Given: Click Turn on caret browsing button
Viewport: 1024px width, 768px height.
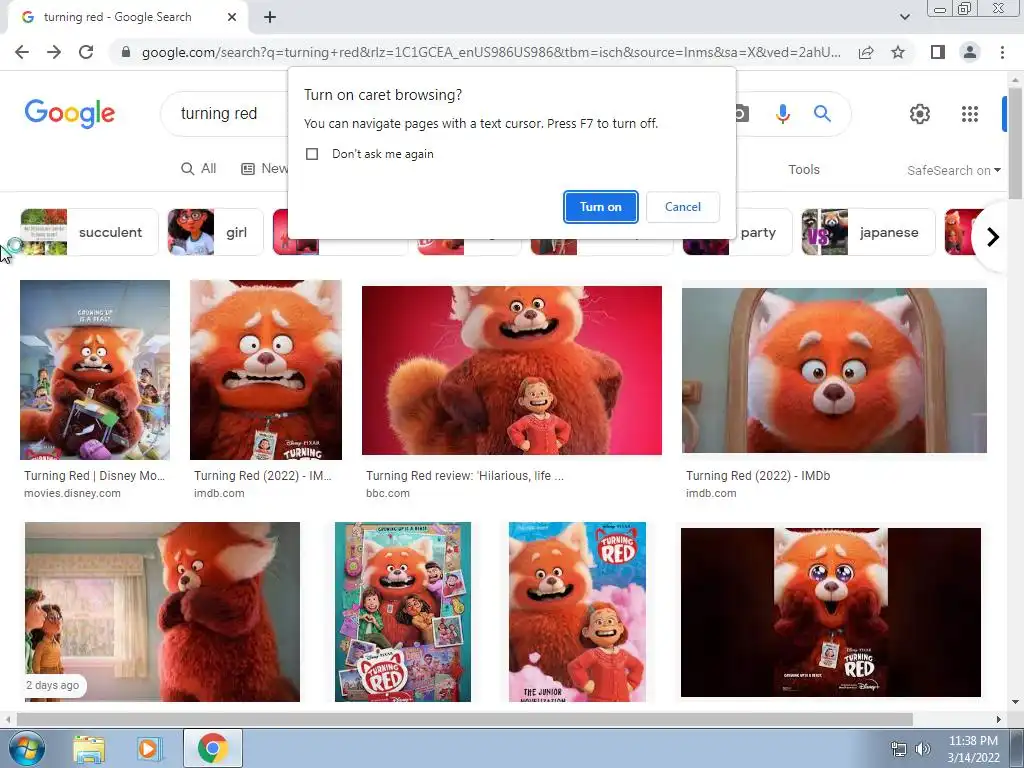Looking at the screenshot, I should pos(600,207).
